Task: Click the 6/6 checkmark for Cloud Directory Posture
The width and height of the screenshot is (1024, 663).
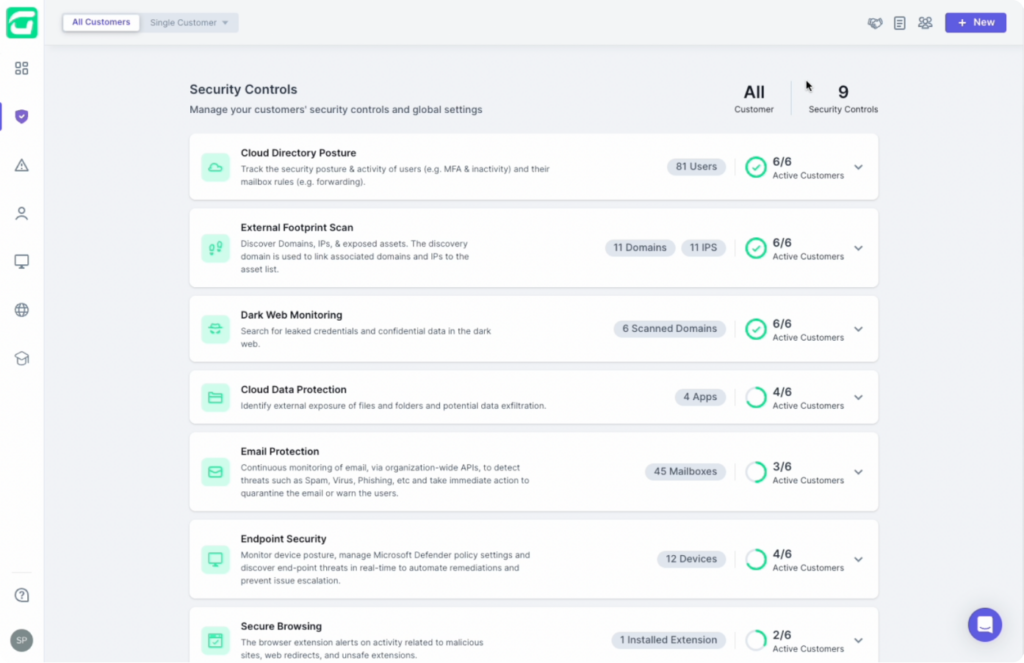Action: [756, 167]
